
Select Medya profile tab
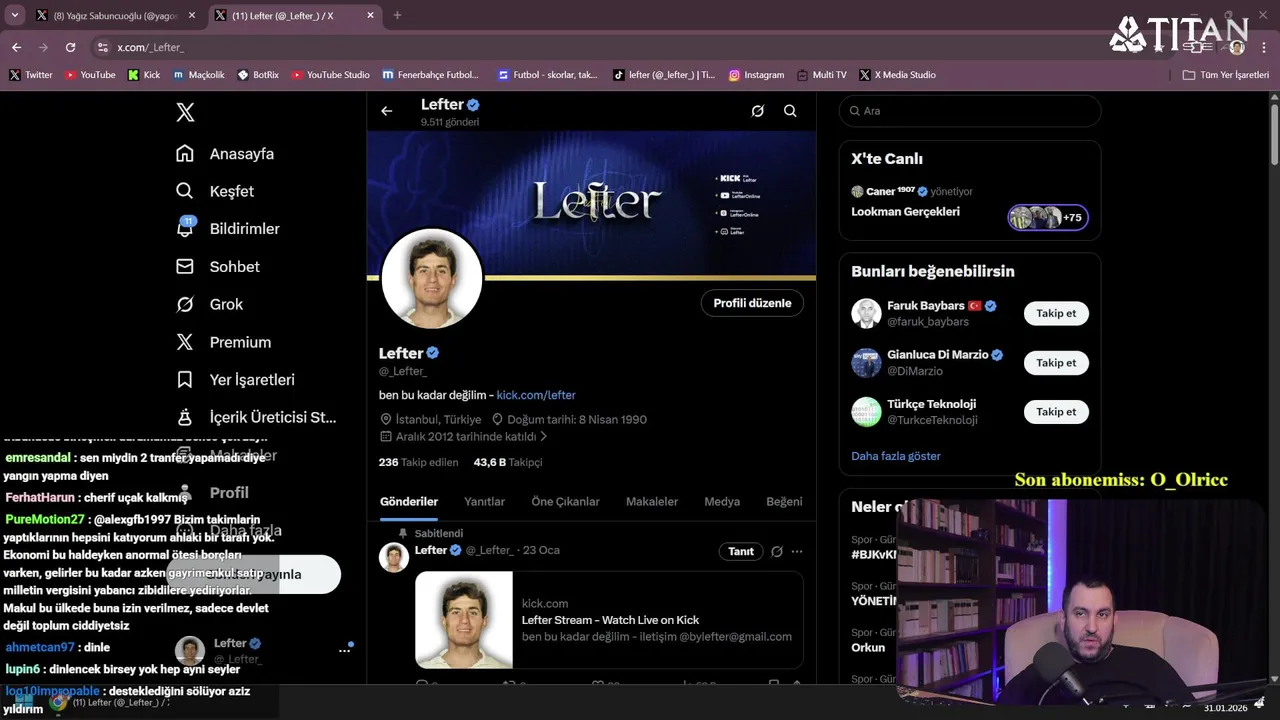722,502
